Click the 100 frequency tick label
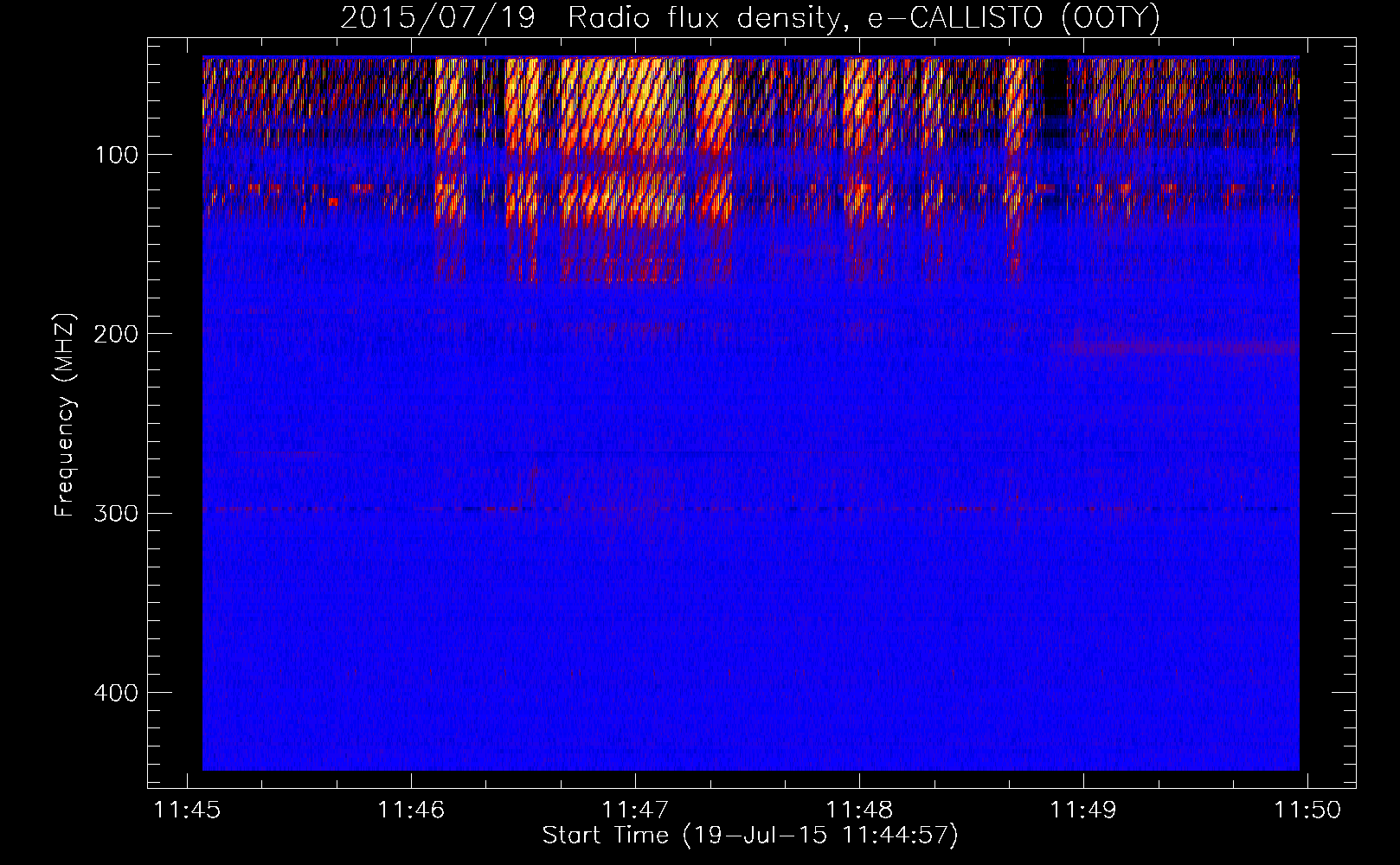 [117, 155]
